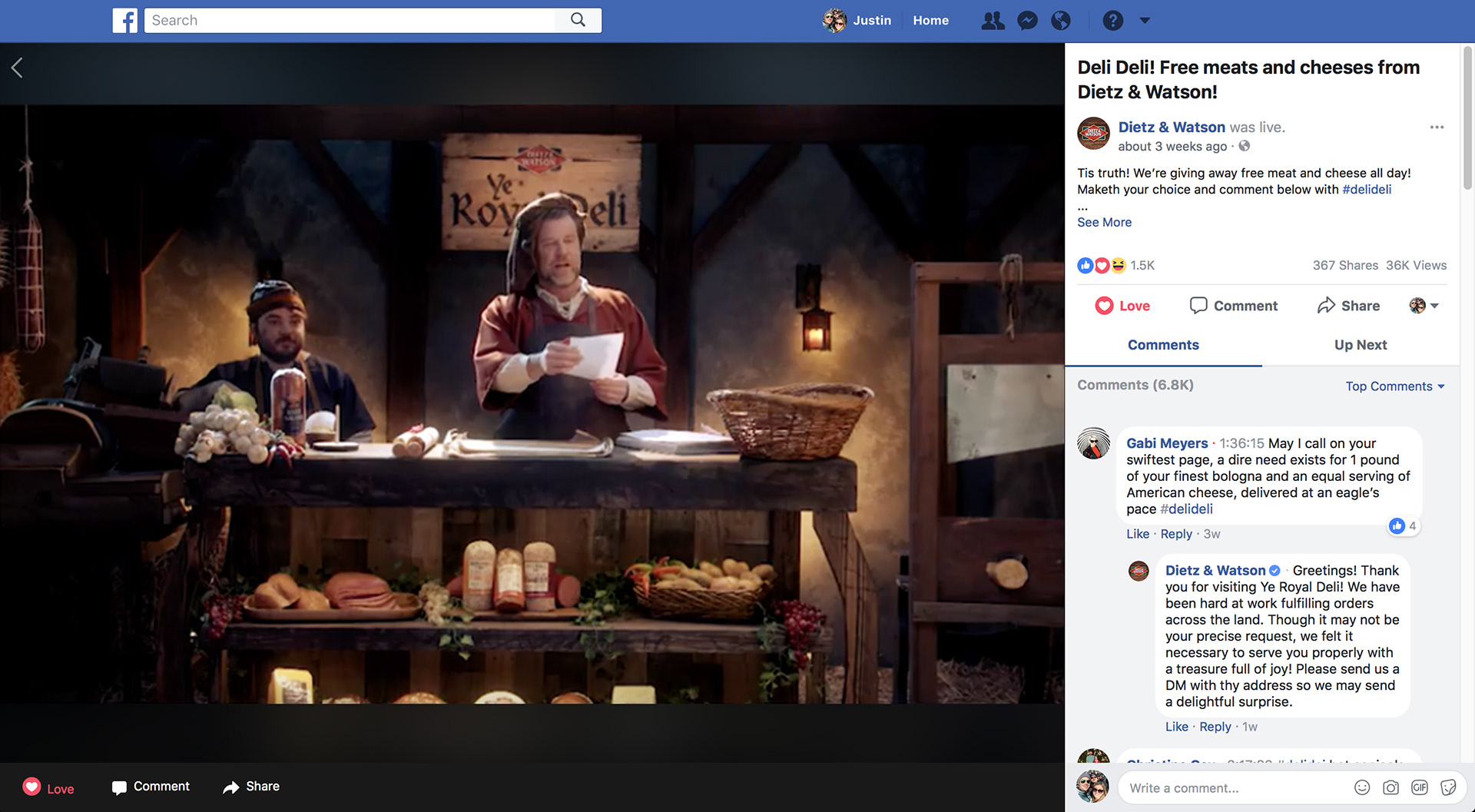Toggle the Love reaction in side panel
Viewport: 1475px width, 812px height.
(x=1122, y=306)
